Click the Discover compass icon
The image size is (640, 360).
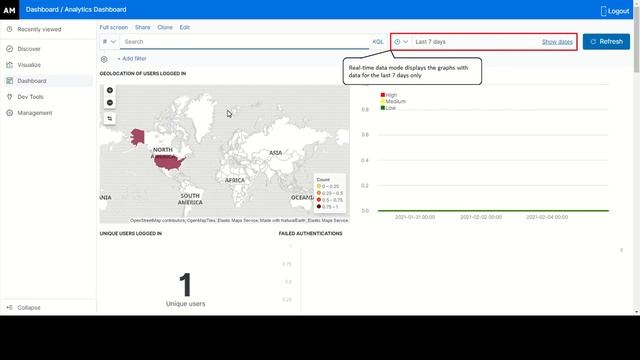tap(9, 49)
